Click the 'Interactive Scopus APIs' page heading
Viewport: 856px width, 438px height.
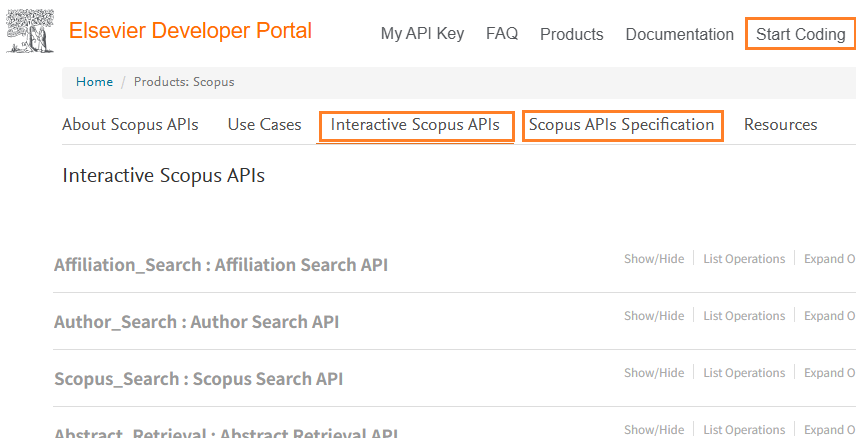tap(163, 176)
